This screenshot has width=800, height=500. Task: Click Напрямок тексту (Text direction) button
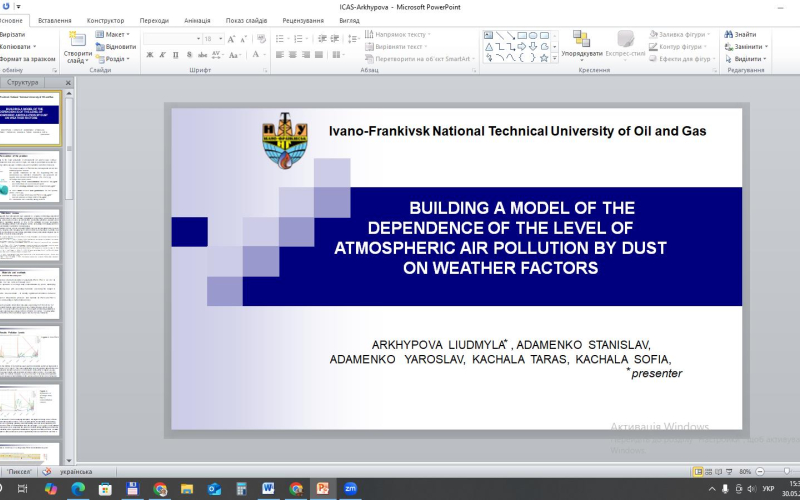398,34
